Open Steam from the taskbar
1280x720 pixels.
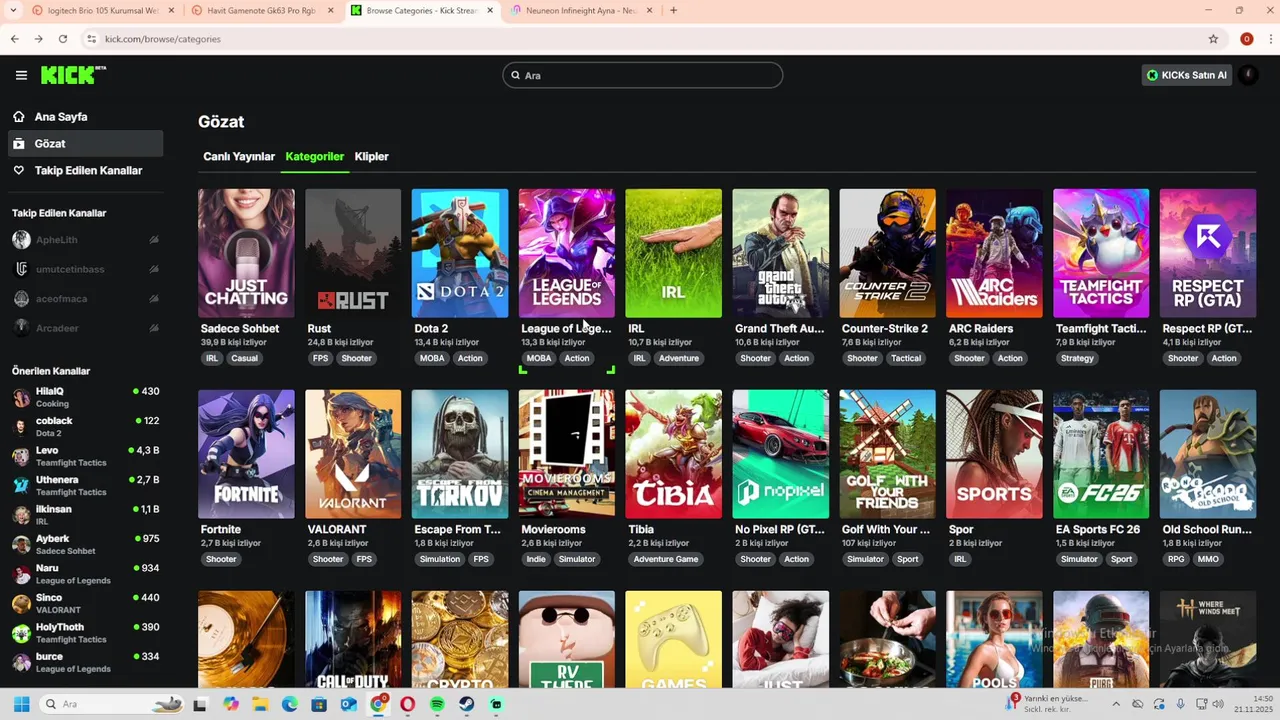pyautogui.click(x=467, y=704)
